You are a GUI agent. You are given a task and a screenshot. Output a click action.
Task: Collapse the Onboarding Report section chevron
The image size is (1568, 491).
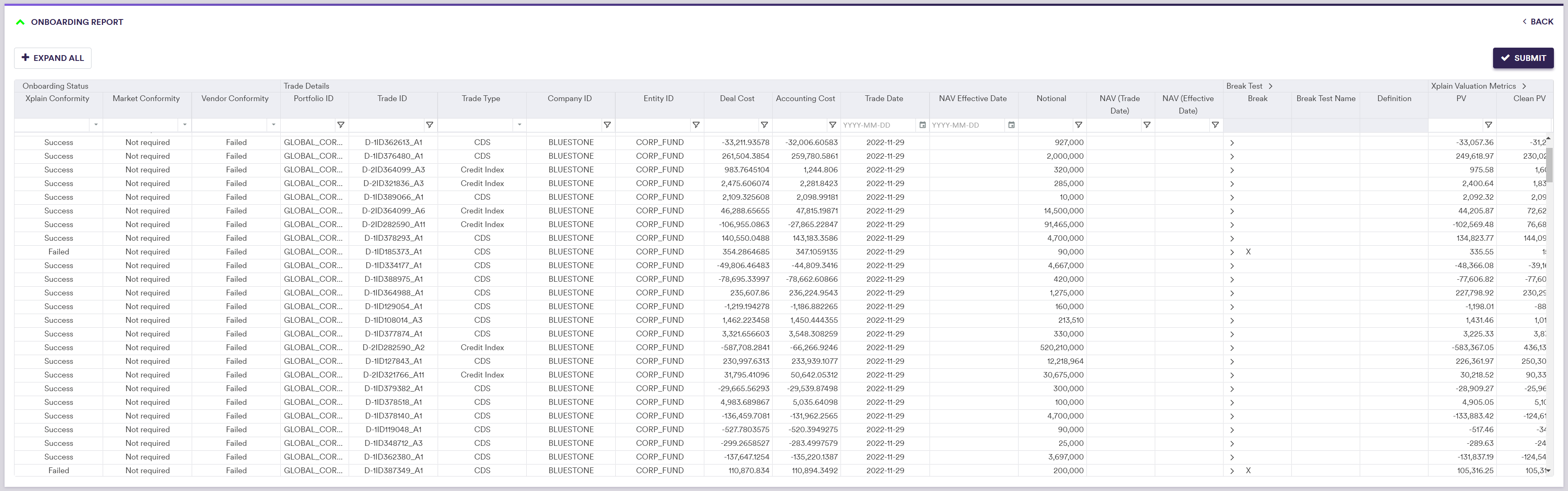(20, 22)
